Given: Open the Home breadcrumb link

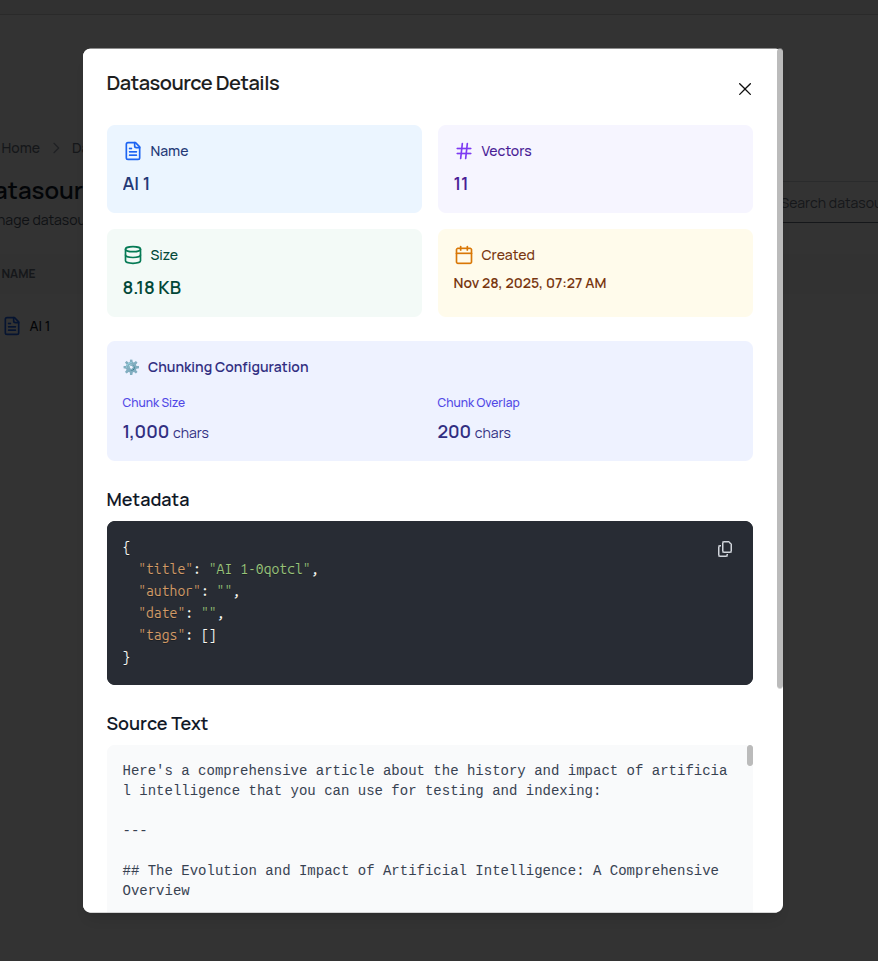Looking at the screenshot, I should click(x=20, y=147).
